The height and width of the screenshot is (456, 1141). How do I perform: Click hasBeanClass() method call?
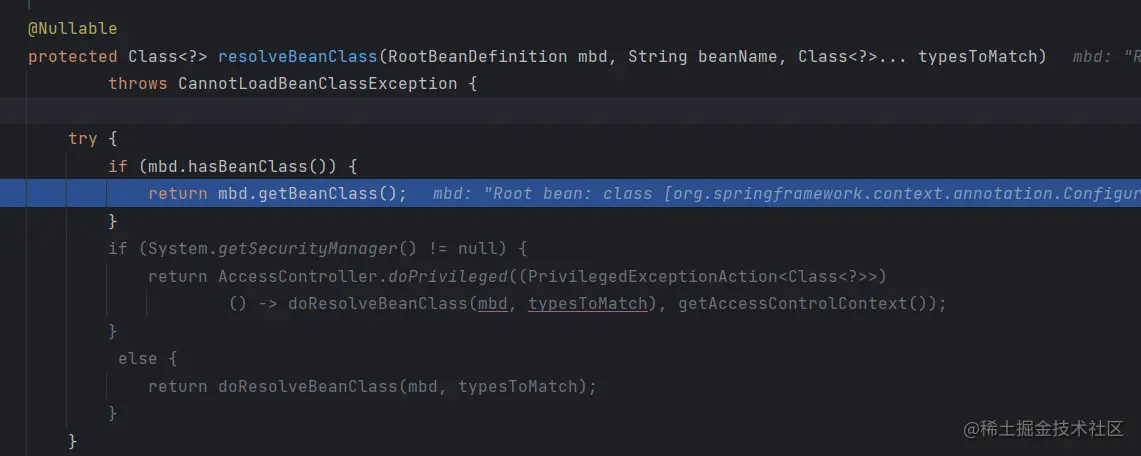point(262,167)
